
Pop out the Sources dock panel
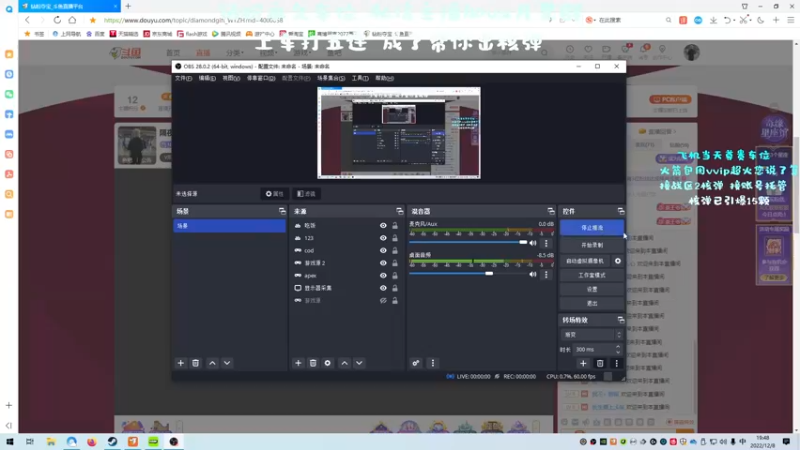pos(399,211)
